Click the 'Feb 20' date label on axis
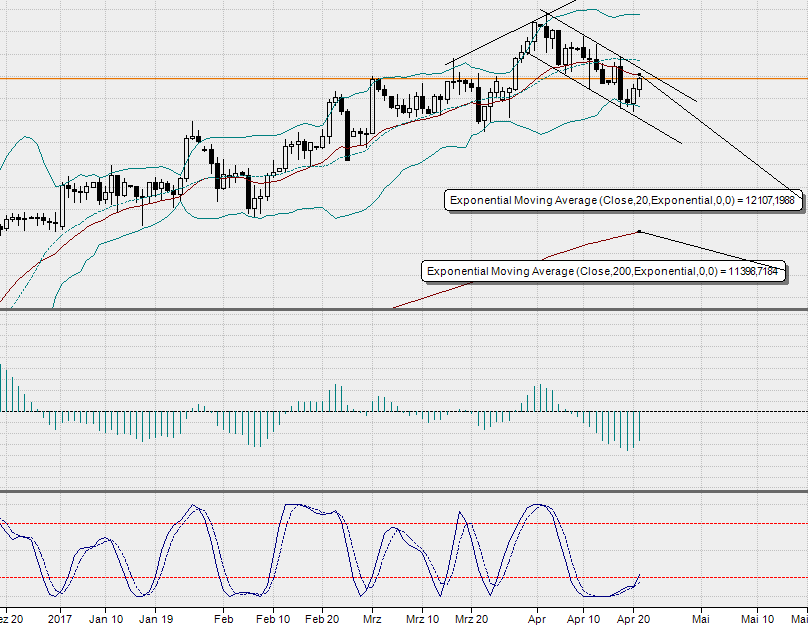This screenshot has height=633, width=808. pyautogui.click(x=322, y=619)
